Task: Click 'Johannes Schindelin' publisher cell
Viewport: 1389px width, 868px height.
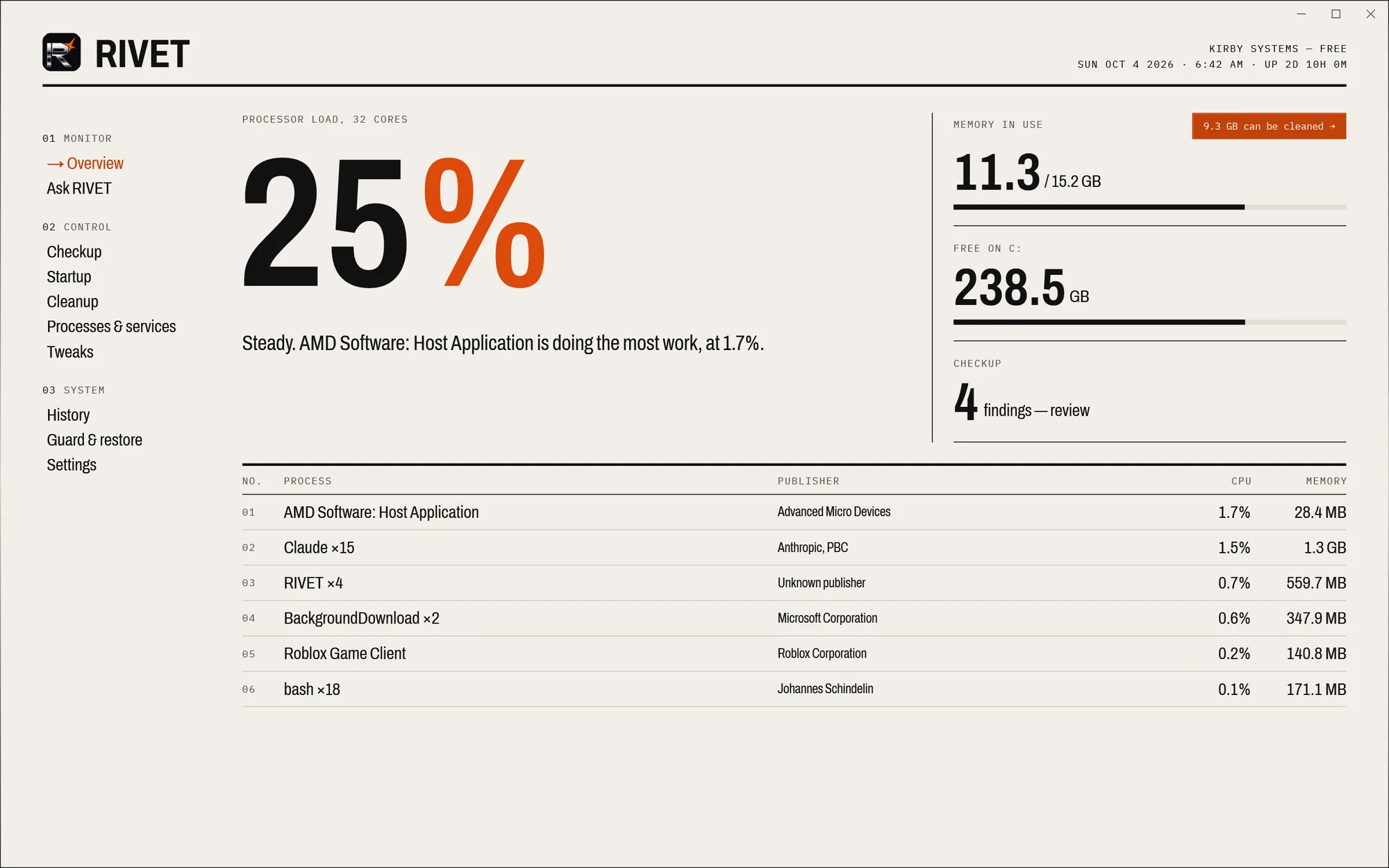Action: (825, 689)
